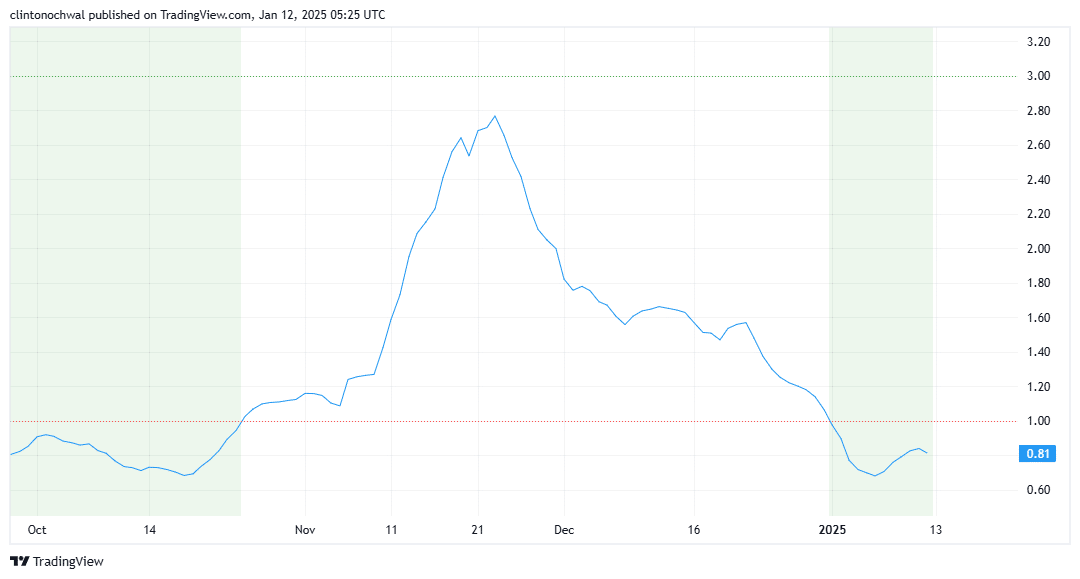
Task: Click the Dec date axis label
Action: click(x=564, y=529)
